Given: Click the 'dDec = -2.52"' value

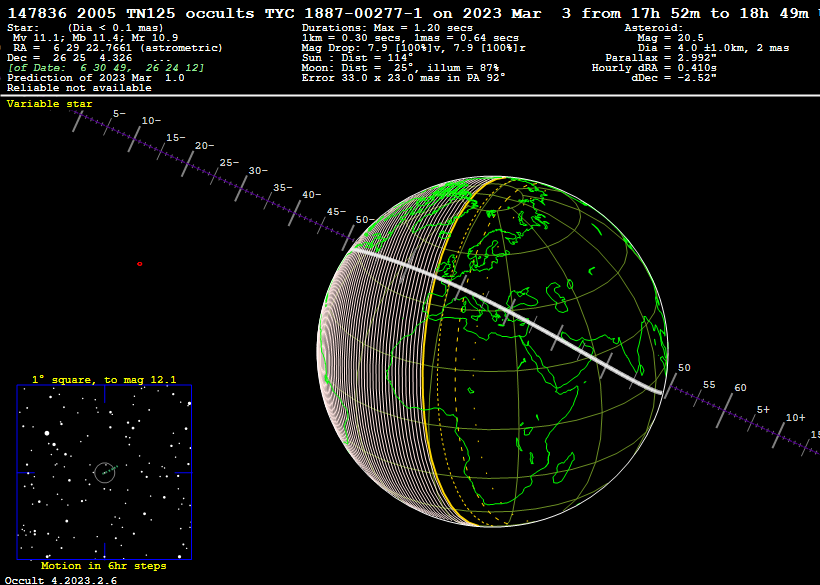Looking at the screenshot, I should pos(674,78).
